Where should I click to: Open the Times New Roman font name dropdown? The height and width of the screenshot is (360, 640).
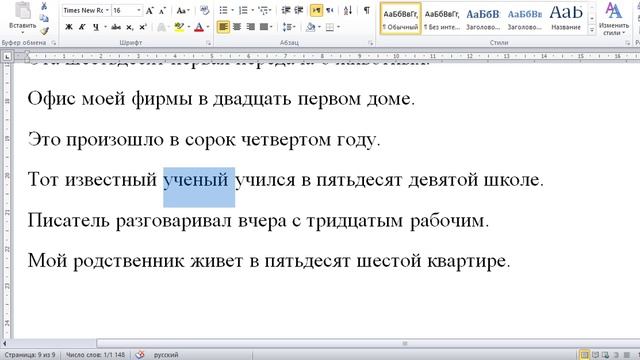107,11
